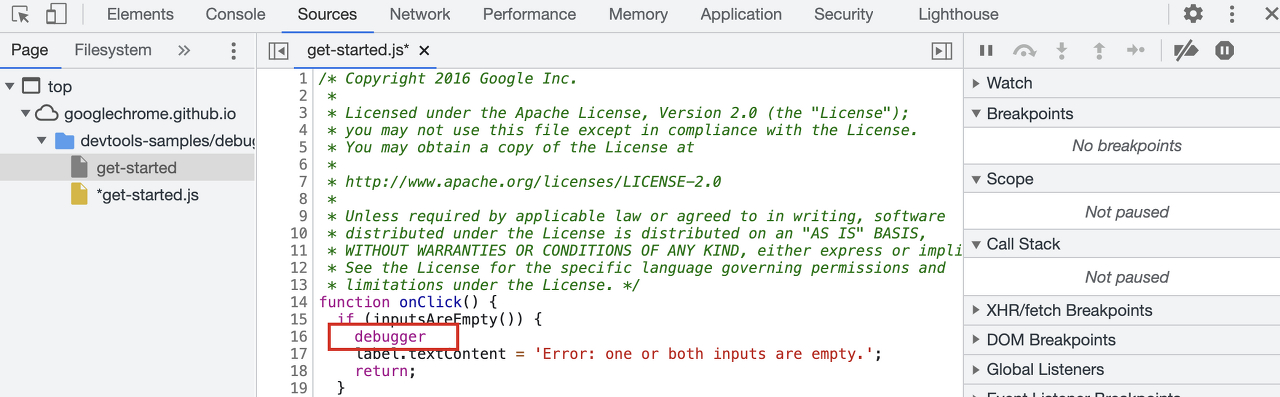Switch to the Elements panel tab

(140, 14)
